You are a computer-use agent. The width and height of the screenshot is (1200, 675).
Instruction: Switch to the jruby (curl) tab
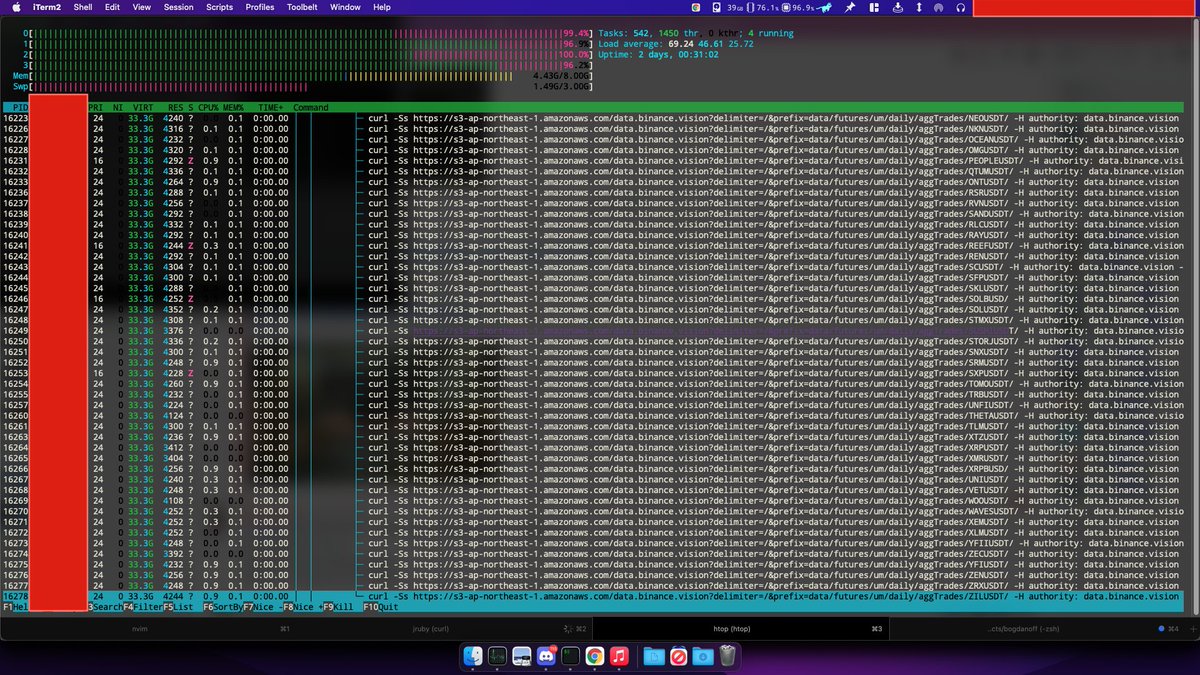[x=446, y=628]
